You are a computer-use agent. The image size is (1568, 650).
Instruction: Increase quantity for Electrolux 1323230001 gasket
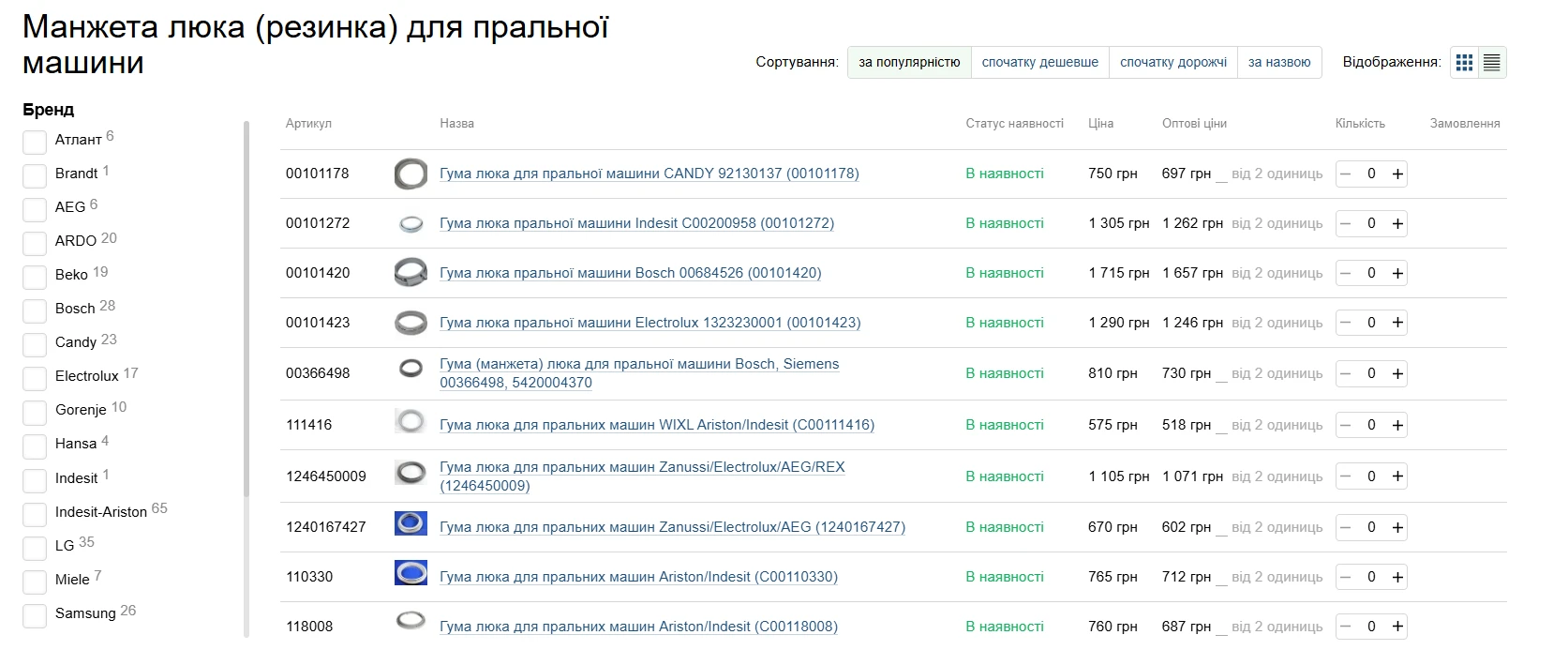(1397, 323)
